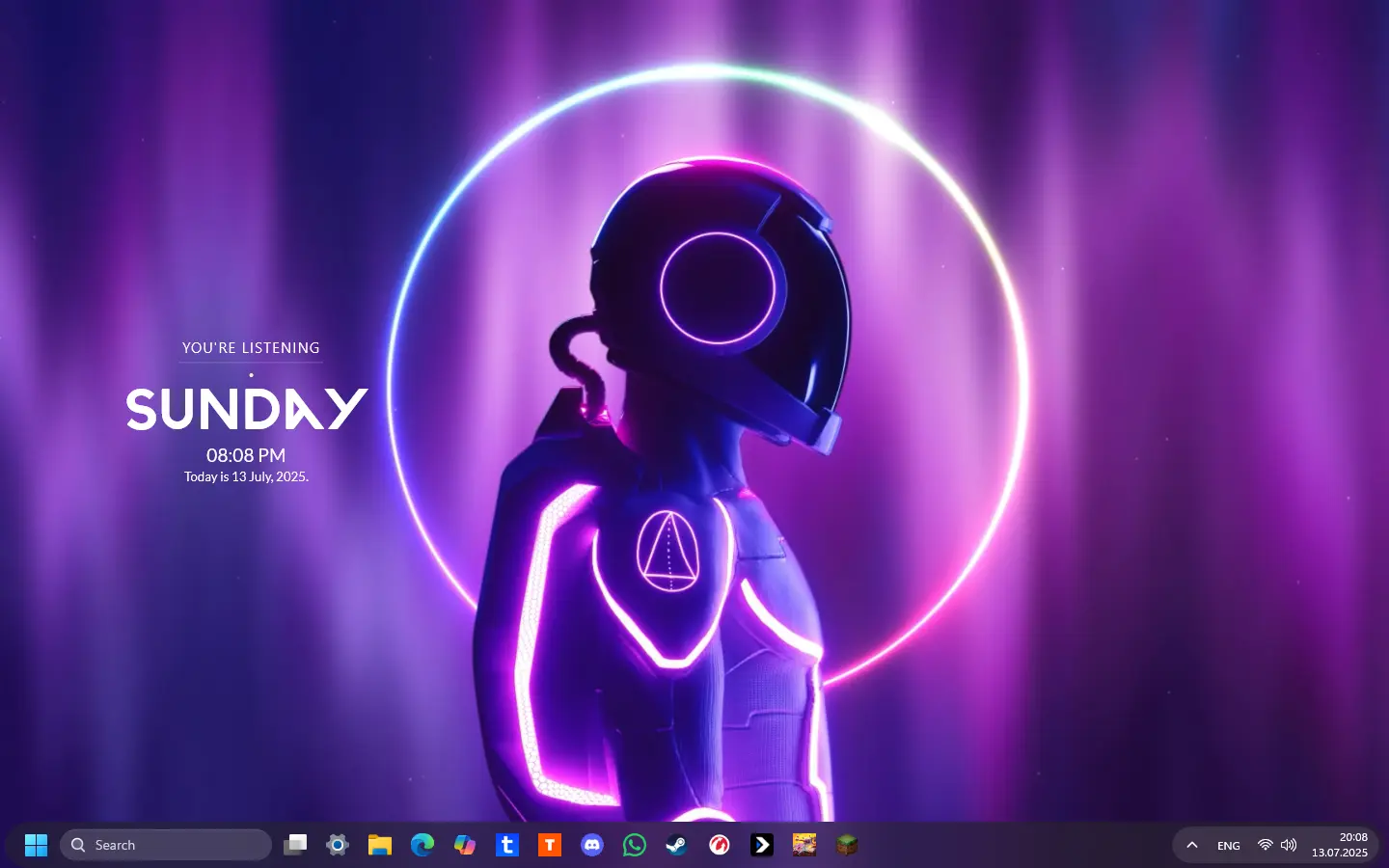Open the Windows Start menu
The height and width of the screenshot is (868, 1389).
[x=36, y=845]
